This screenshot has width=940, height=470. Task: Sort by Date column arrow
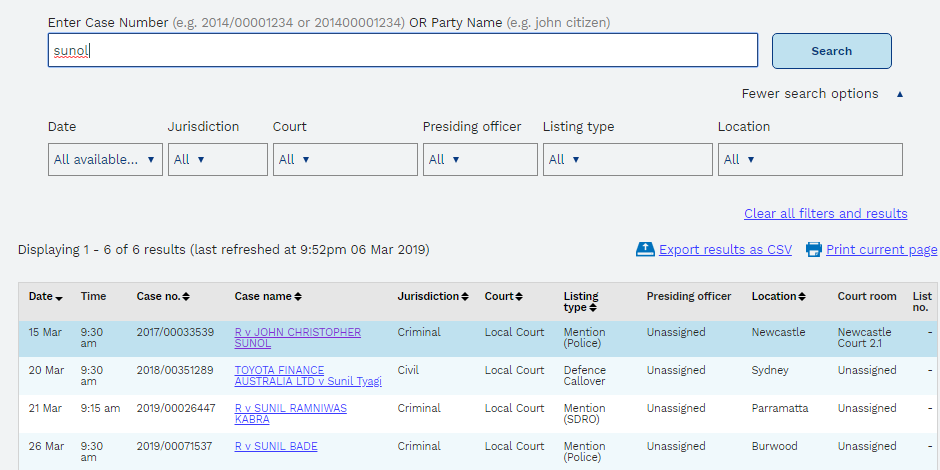click(59, 298)
